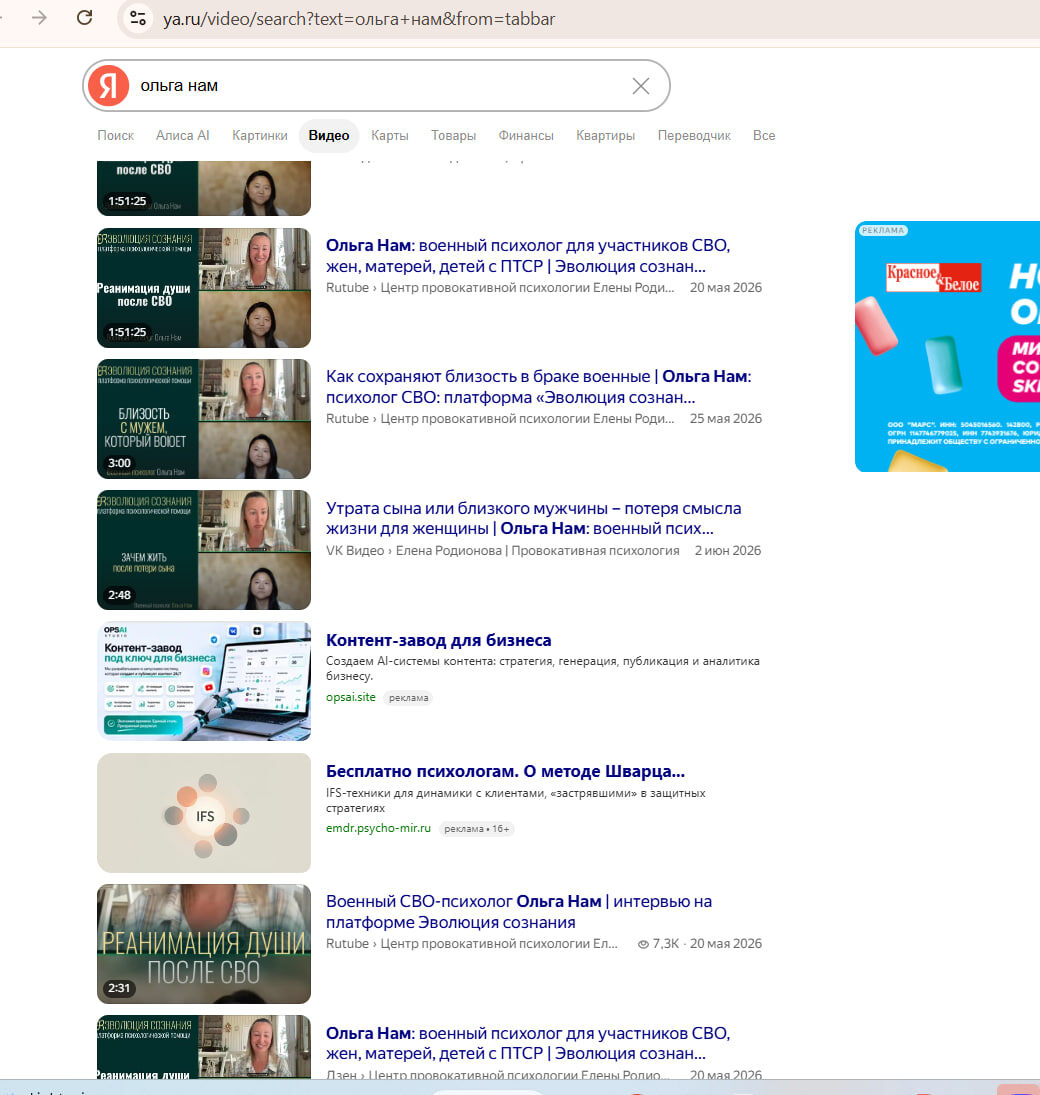The image size is (1040, 1095).
Task: Click 'VK Видео › Елена Родионова' source line
Action: point(503,550)
